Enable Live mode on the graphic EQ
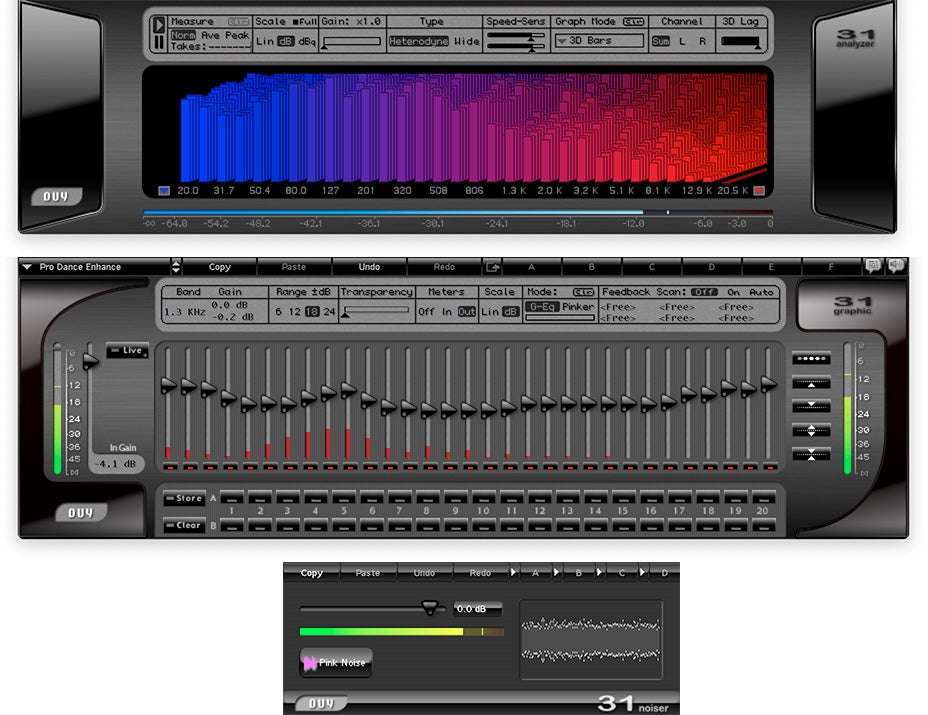Screen dimensions: 928x715 pyautogui.click(x=128, y=350)
